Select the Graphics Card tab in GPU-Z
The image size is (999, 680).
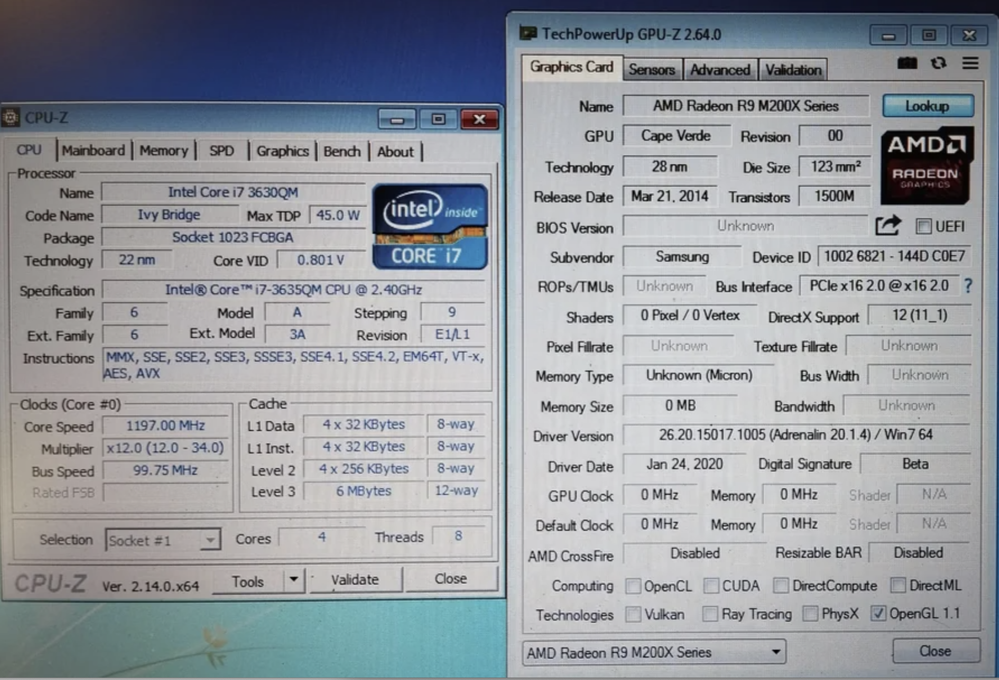(571, 67)
